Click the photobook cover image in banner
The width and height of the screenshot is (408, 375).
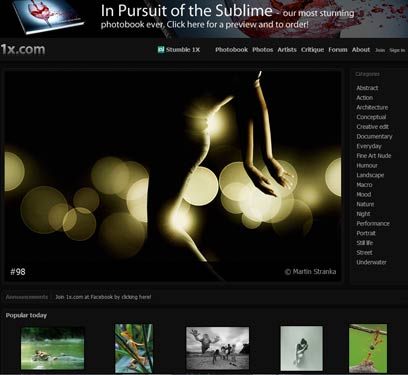click(x=48, y=16)
